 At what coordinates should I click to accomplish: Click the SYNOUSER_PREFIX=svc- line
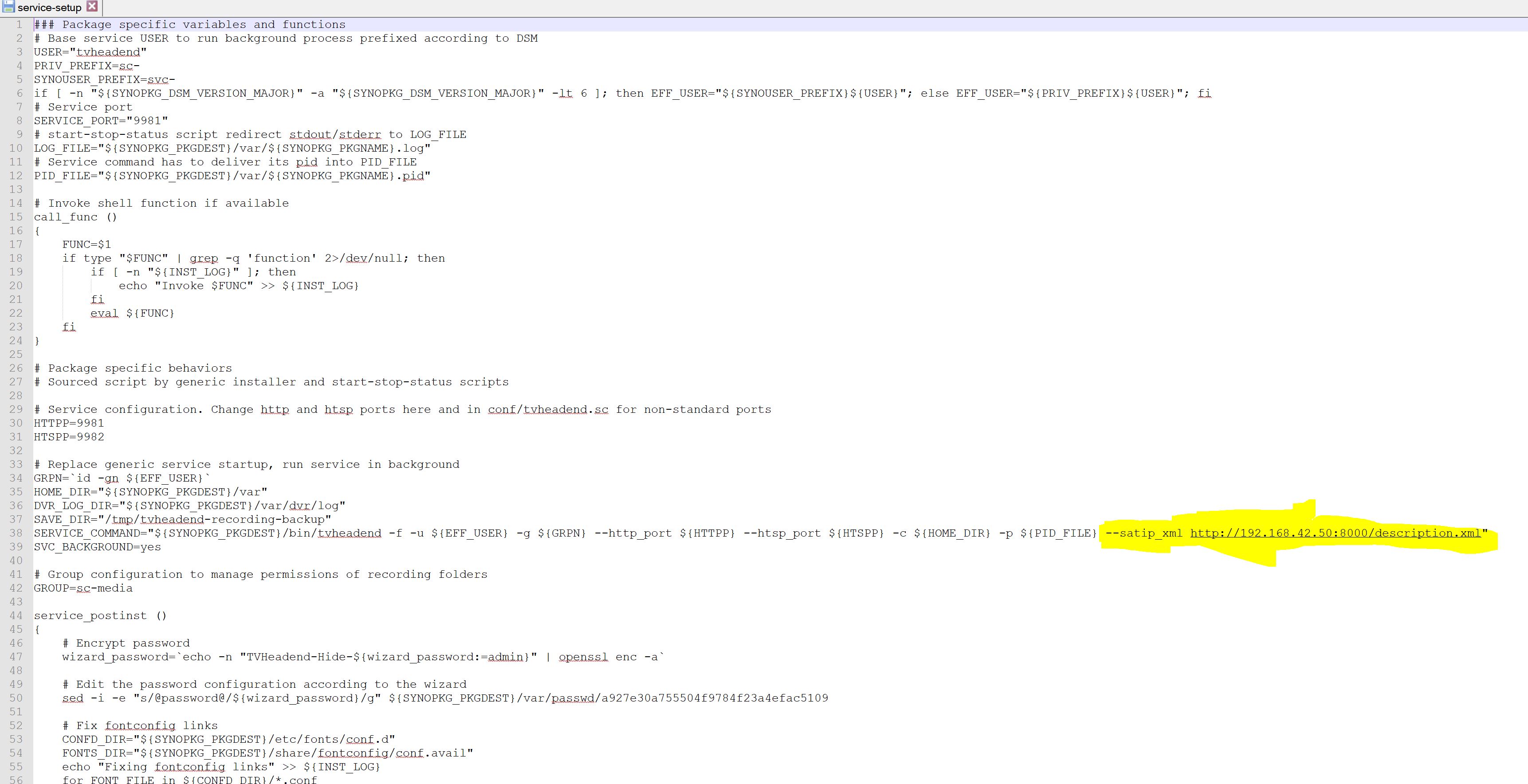(104, 79)
